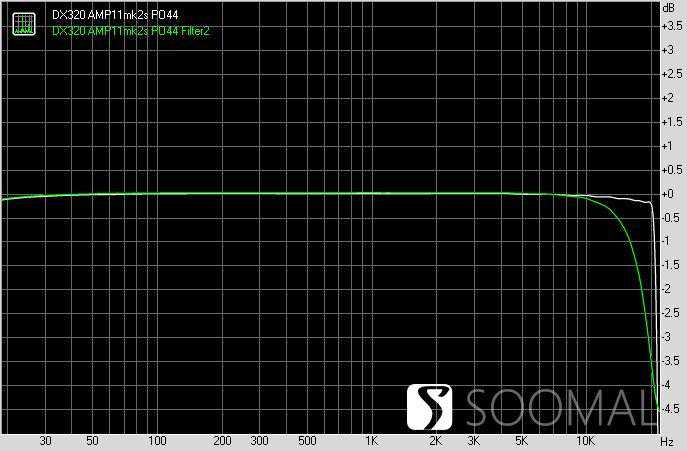Click the 500 Hz frequency axis label

point(307,441)
